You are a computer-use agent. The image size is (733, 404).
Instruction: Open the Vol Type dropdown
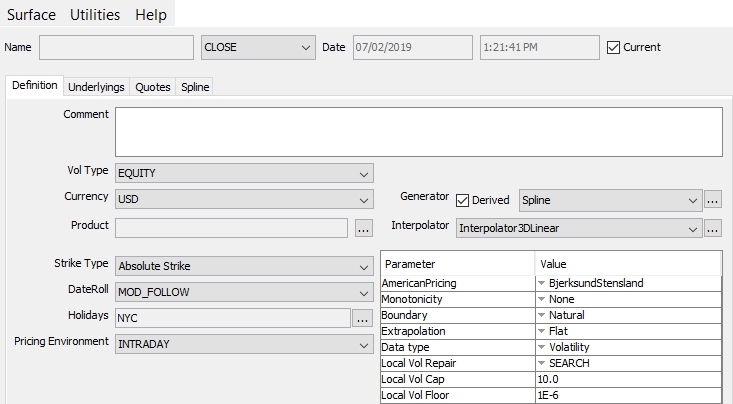click(244, 173)
